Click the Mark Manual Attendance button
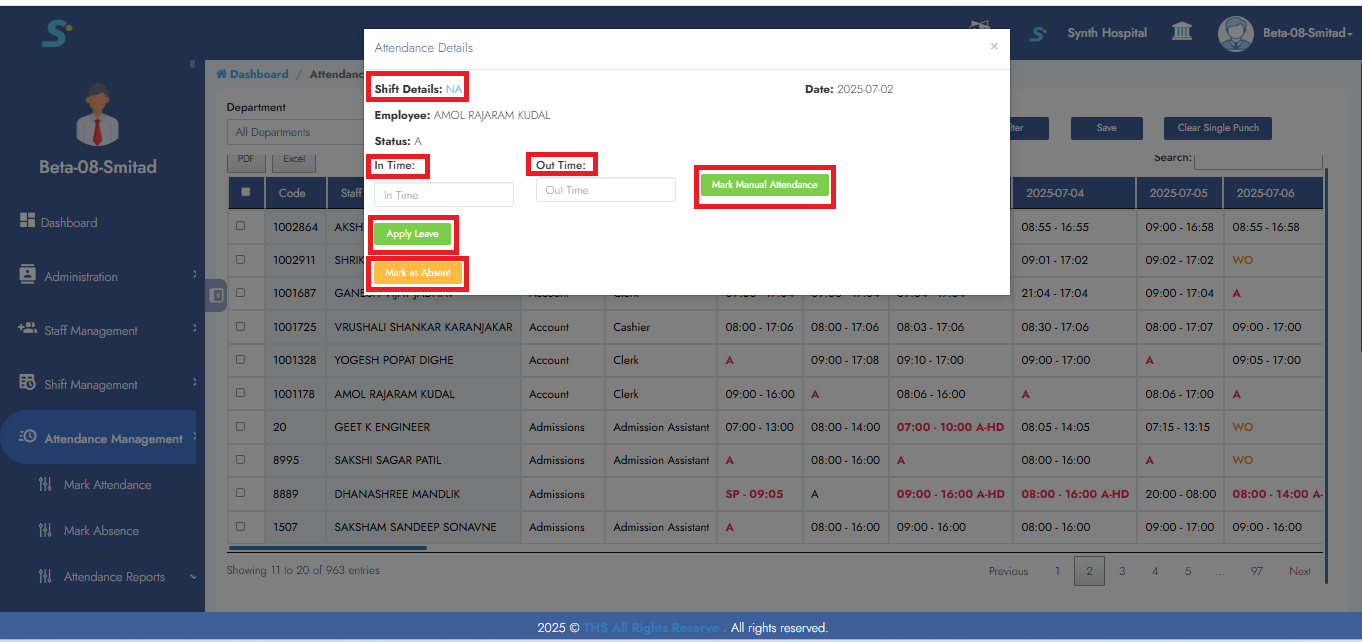1362x642 pixels. click(765, 185)
